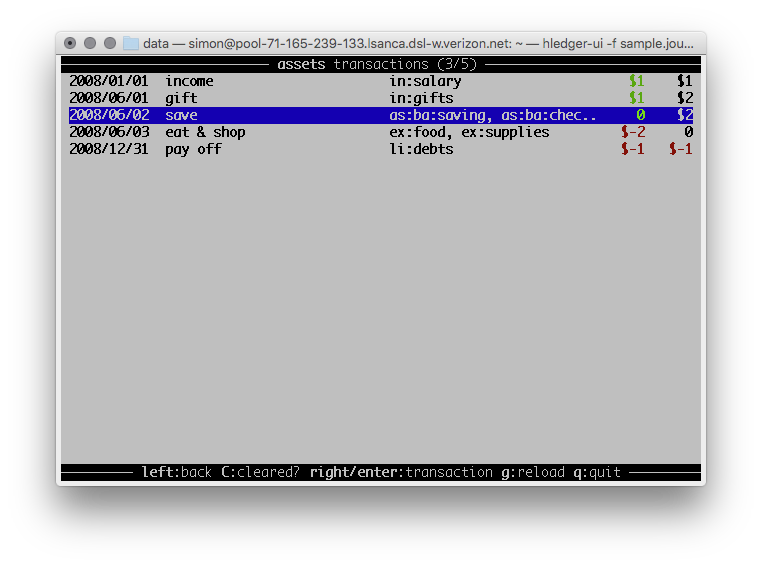Click the right/enter:transaction footer hint
This screenshot has width=762, height=566.
pyautogui.click(x=400, y=472)
